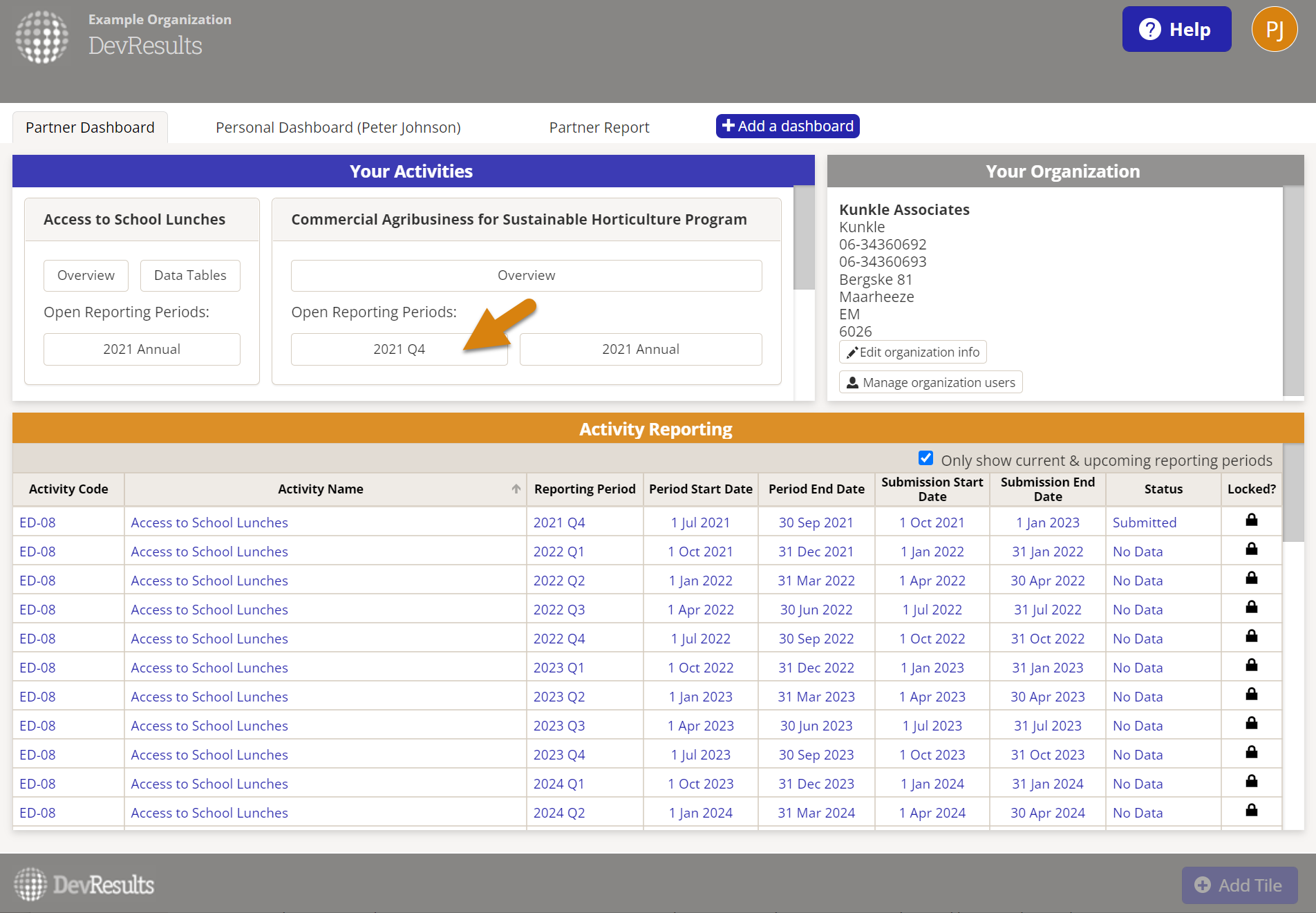The width and height of the screenshot is (1316, 913).
Task: Open 2021 Q4 period for Agribusiness program
Action: [x=399, y=349]
